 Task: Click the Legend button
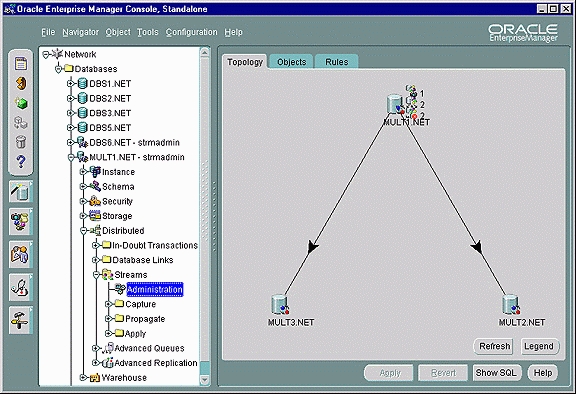pyautogui.click(x=539, y=346)
